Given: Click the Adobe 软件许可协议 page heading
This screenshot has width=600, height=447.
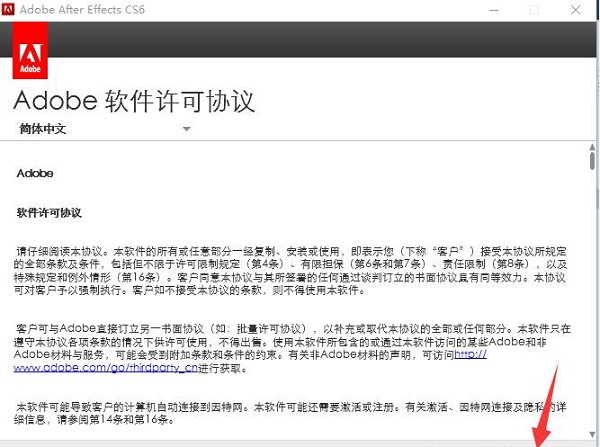Looking at the screenshot, I should click(x=134, y=100).
